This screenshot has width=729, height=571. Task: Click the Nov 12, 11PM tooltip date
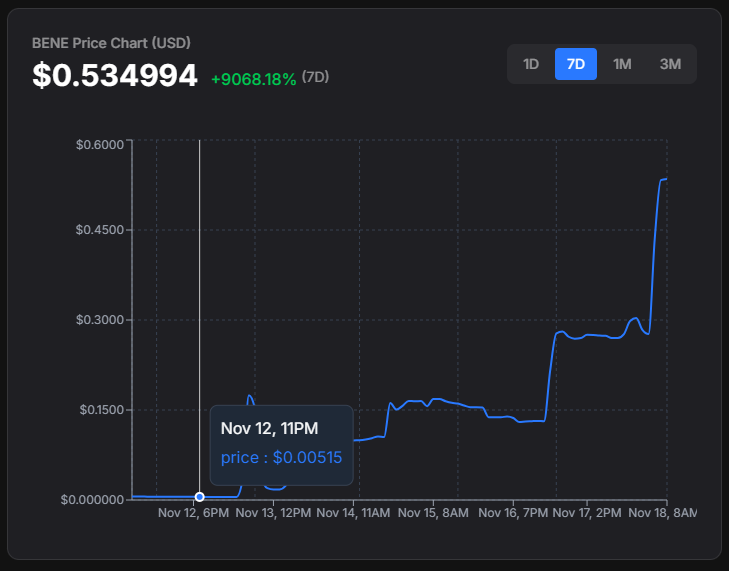269,428
